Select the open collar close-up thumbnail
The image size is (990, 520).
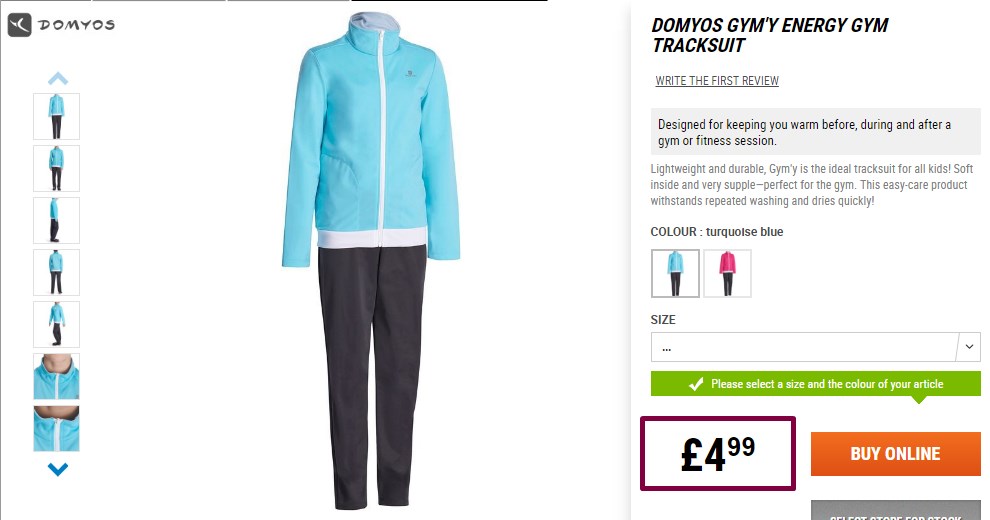pos(56,428)
